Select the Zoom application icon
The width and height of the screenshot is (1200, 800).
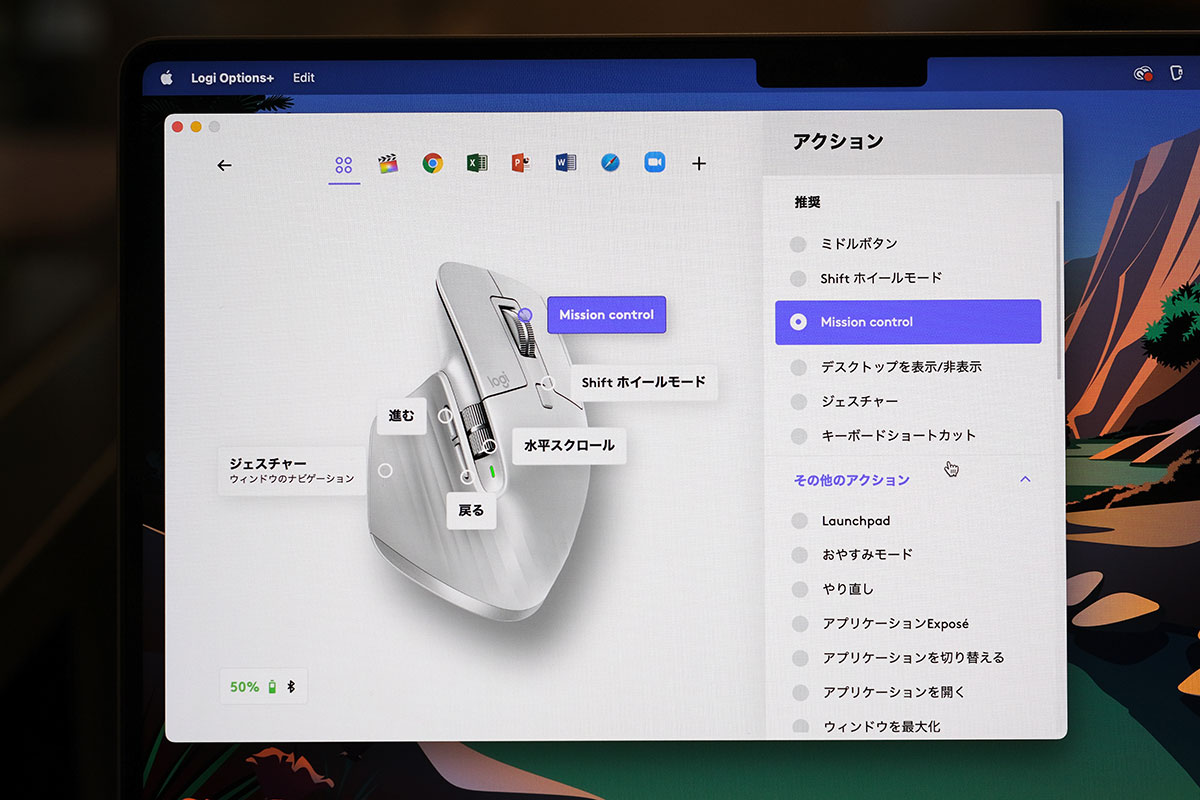coord(654,163)
